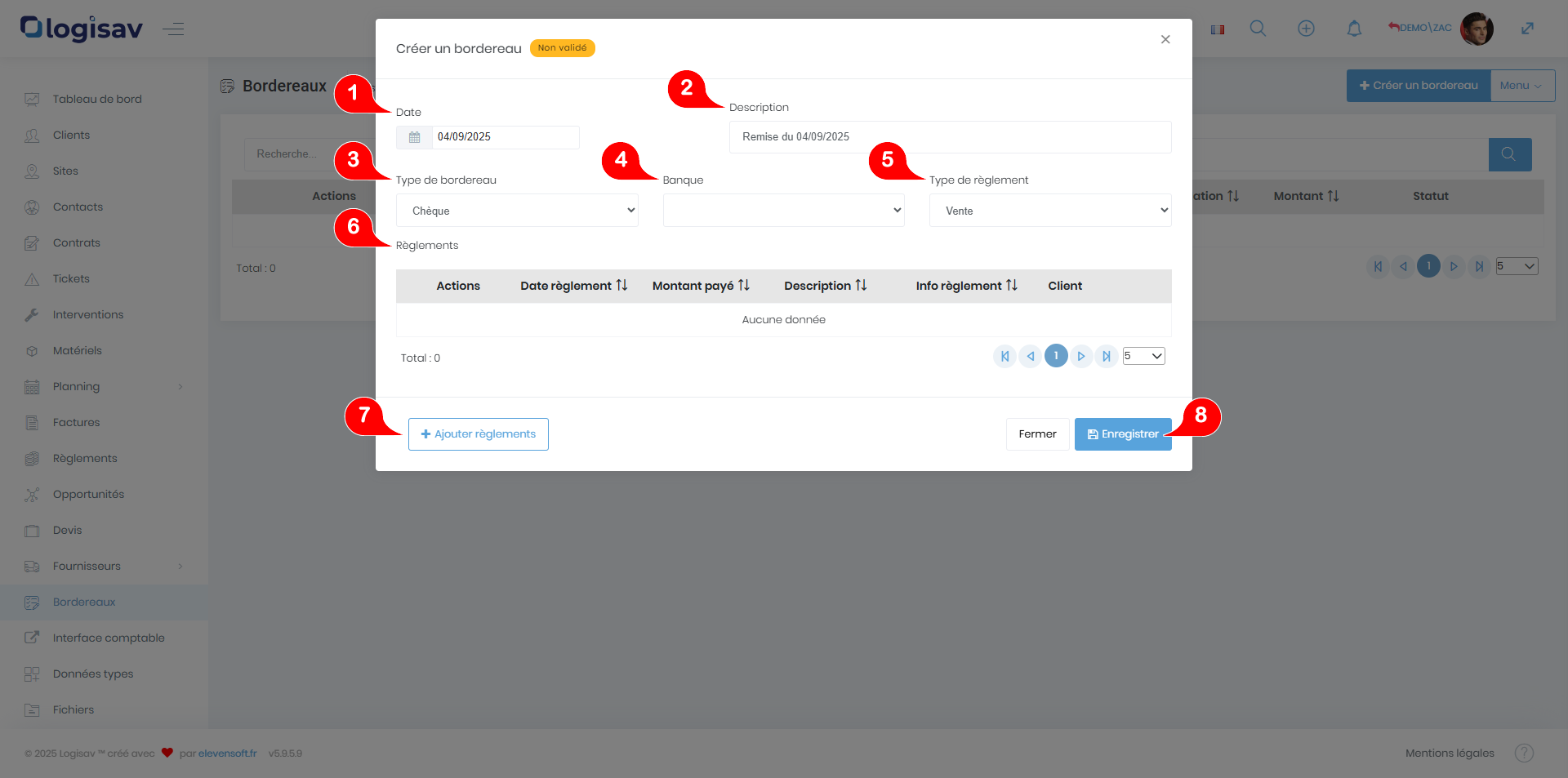Click the Enregistrer button
This screenshot has height=778, width=1568.
(x=1122, y=434)
